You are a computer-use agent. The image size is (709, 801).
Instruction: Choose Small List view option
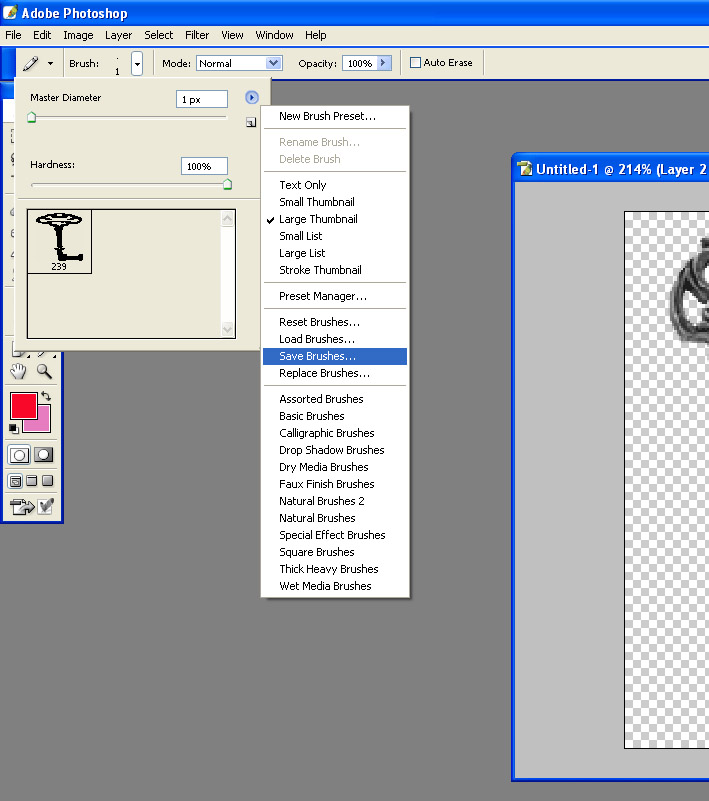[x=335, y=236]
